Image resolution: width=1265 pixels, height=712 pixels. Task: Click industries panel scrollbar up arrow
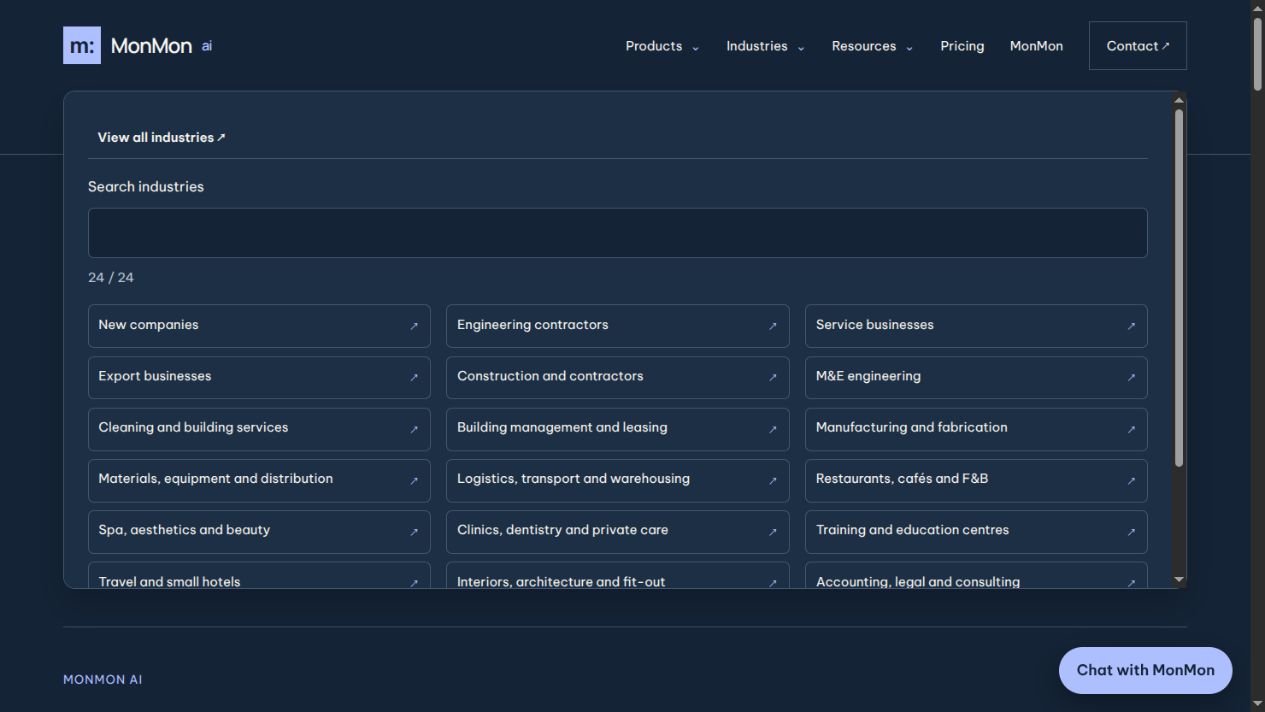[1179, 100]
